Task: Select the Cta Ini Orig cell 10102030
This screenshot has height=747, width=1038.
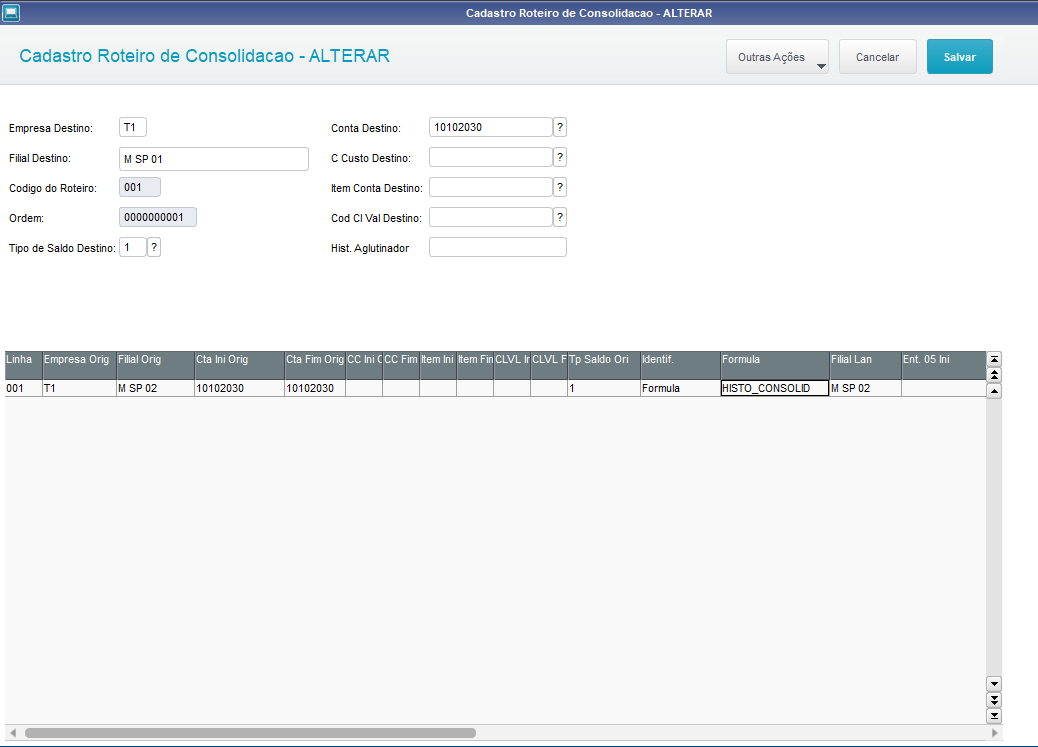Action: (x=240, y=388)
